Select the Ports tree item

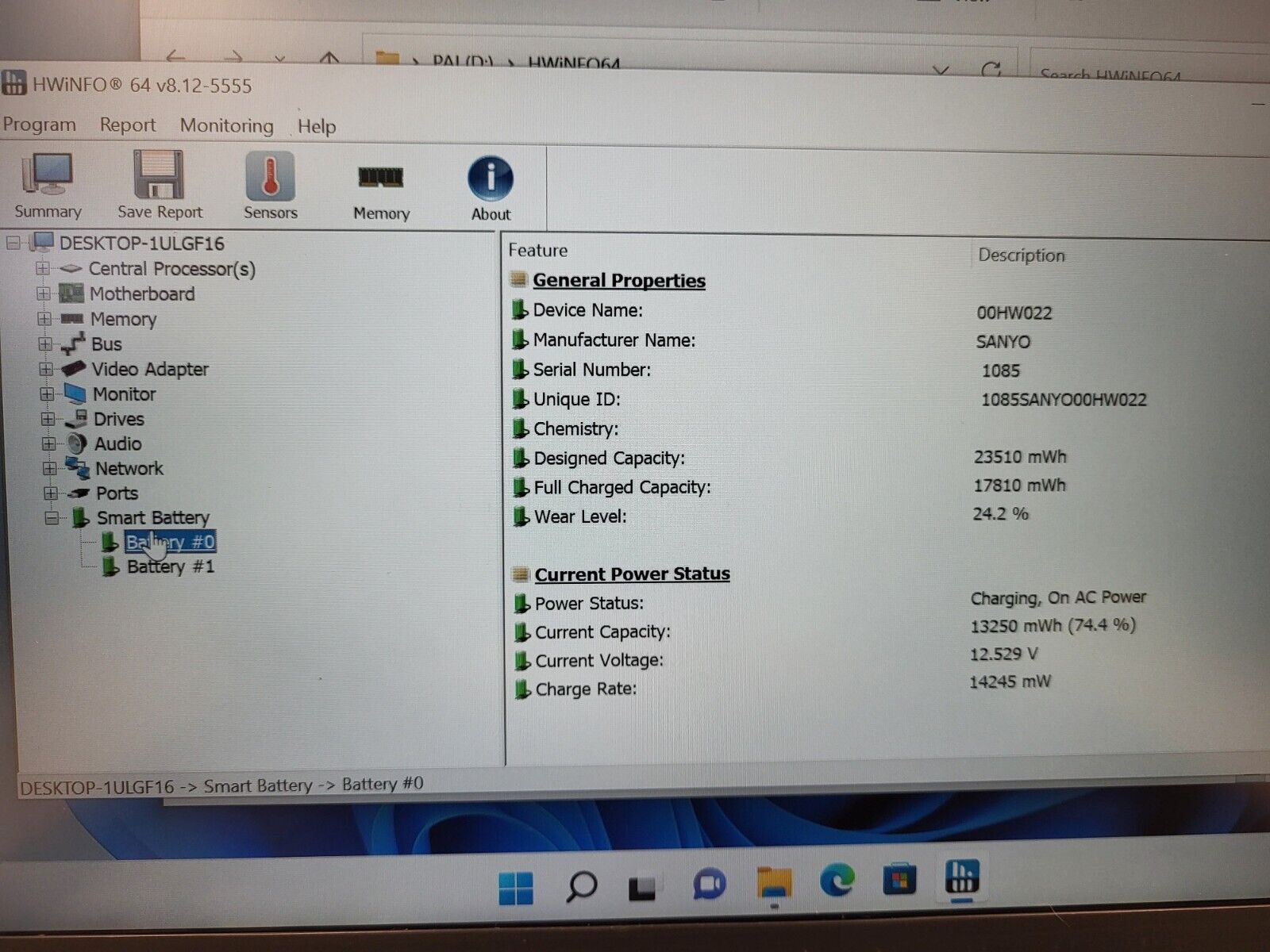pyautogui.click(x=117, y=493)
